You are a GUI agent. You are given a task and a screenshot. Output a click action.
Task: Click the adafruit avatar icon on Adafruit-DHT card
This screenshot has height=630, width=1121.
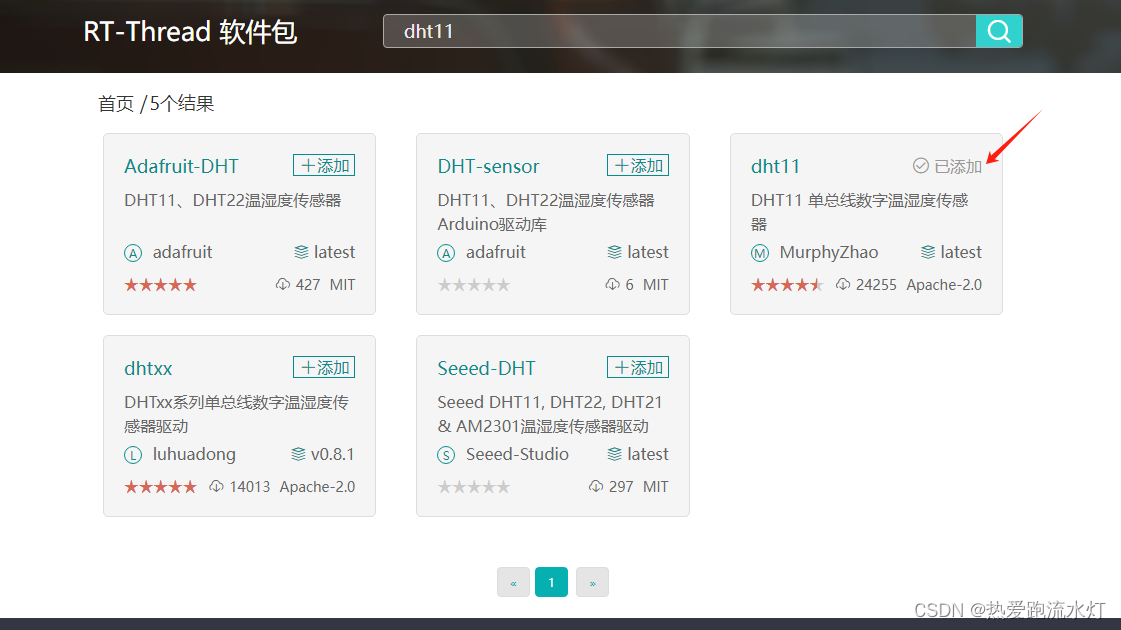(133, 253)
